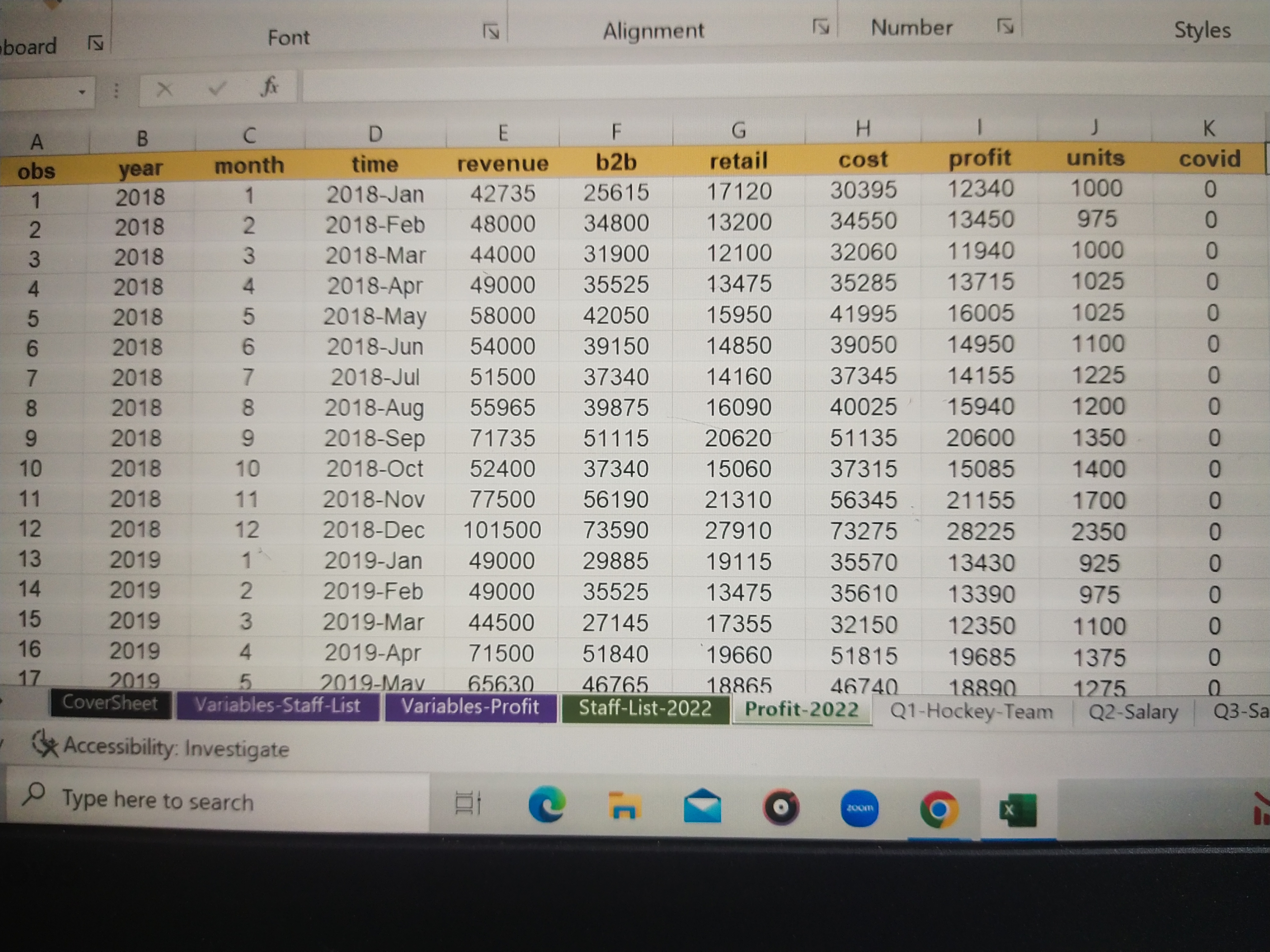Switch to the CoverSheet tab

tap(110, 703)
